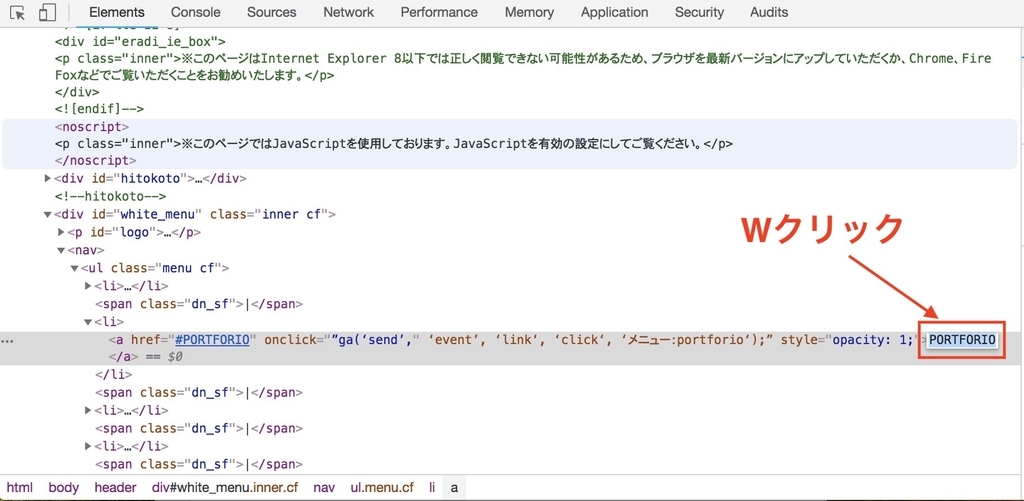Switch to the Elements tab

(117, 12)
